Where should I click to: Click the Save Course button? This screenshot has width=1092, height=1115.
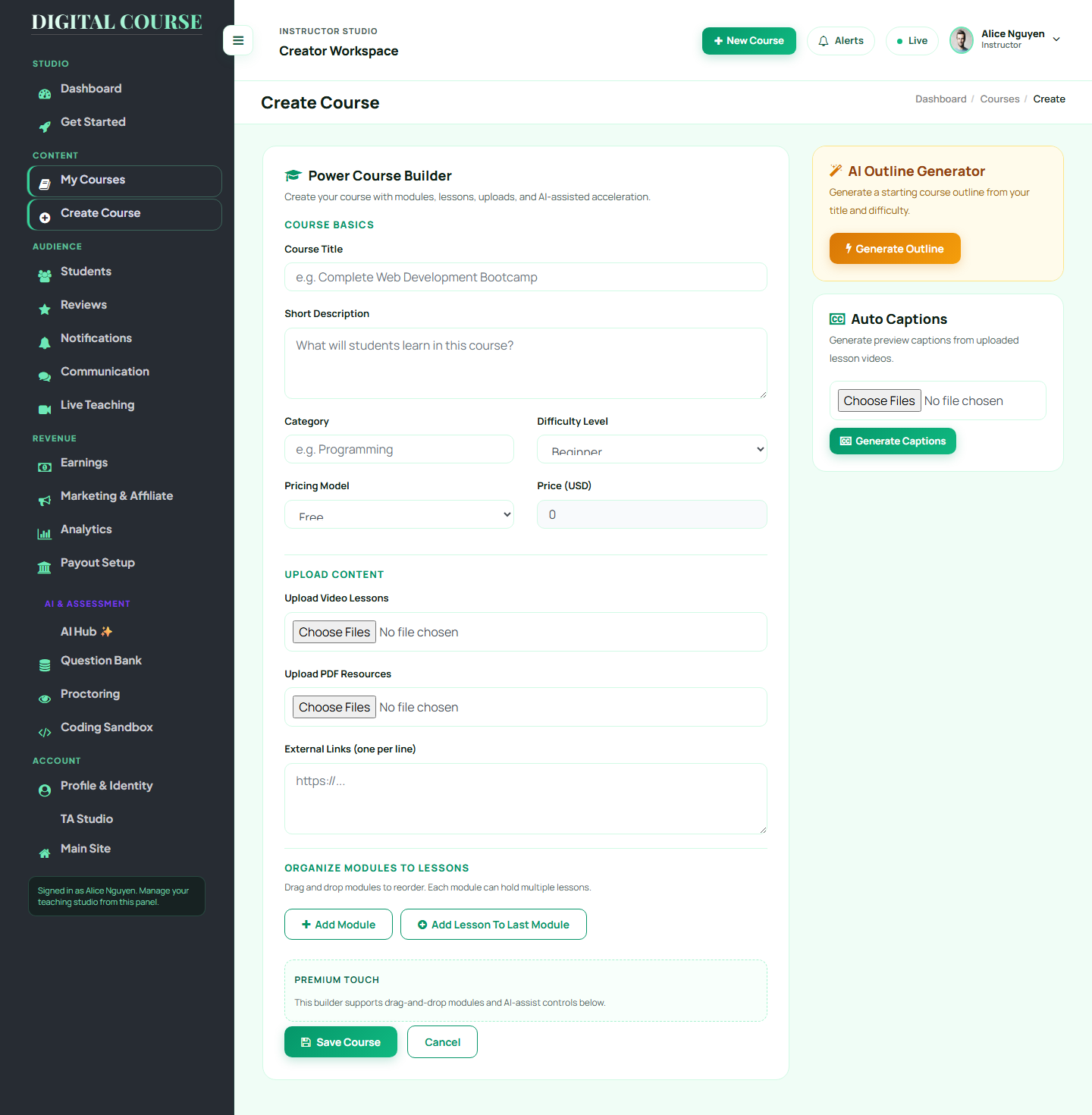point(340,1042)
